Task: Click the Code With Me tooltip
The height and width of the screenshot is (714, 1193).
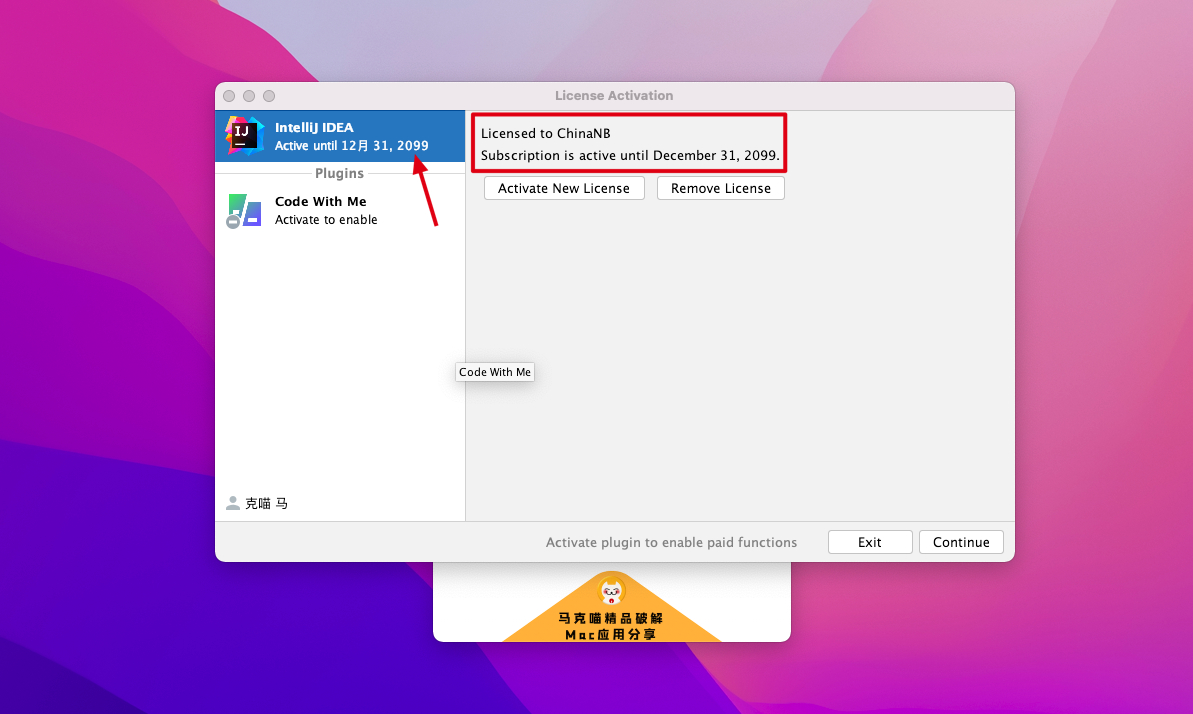Action: tap(495, 372)
